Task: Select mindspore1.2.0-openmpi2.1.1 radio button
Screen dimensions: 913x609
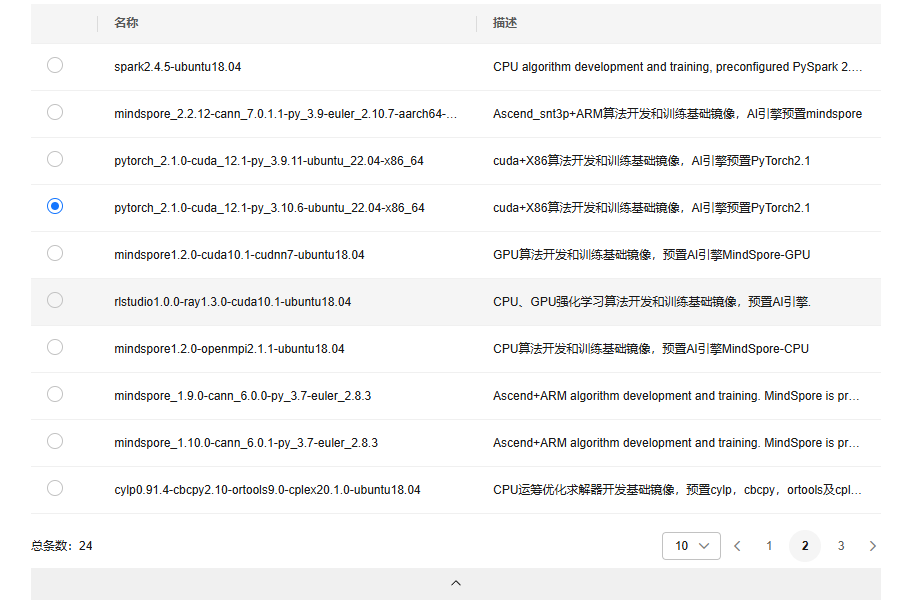Action: tap(55, 347)
